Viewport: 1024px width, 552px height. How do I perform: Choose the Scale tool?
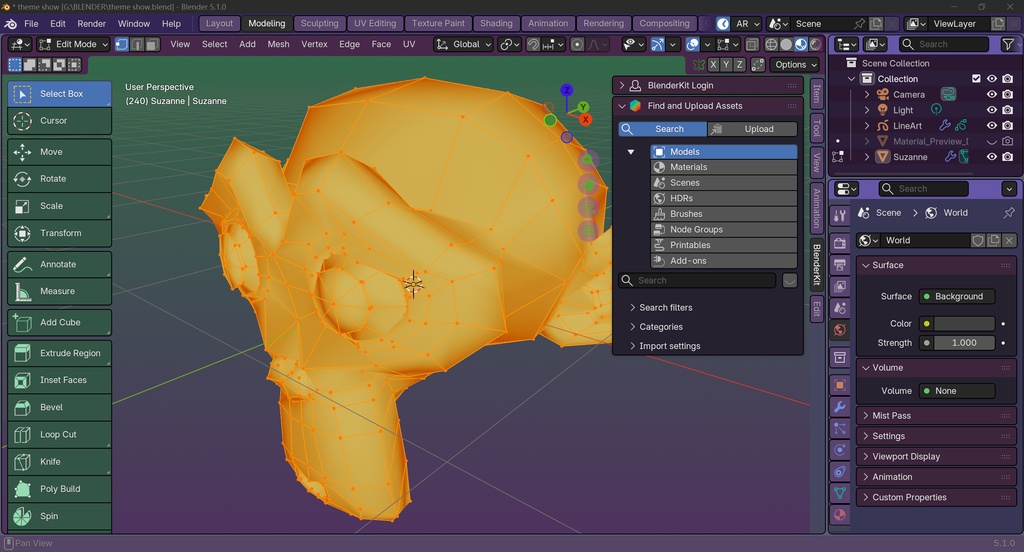(59, 206)
